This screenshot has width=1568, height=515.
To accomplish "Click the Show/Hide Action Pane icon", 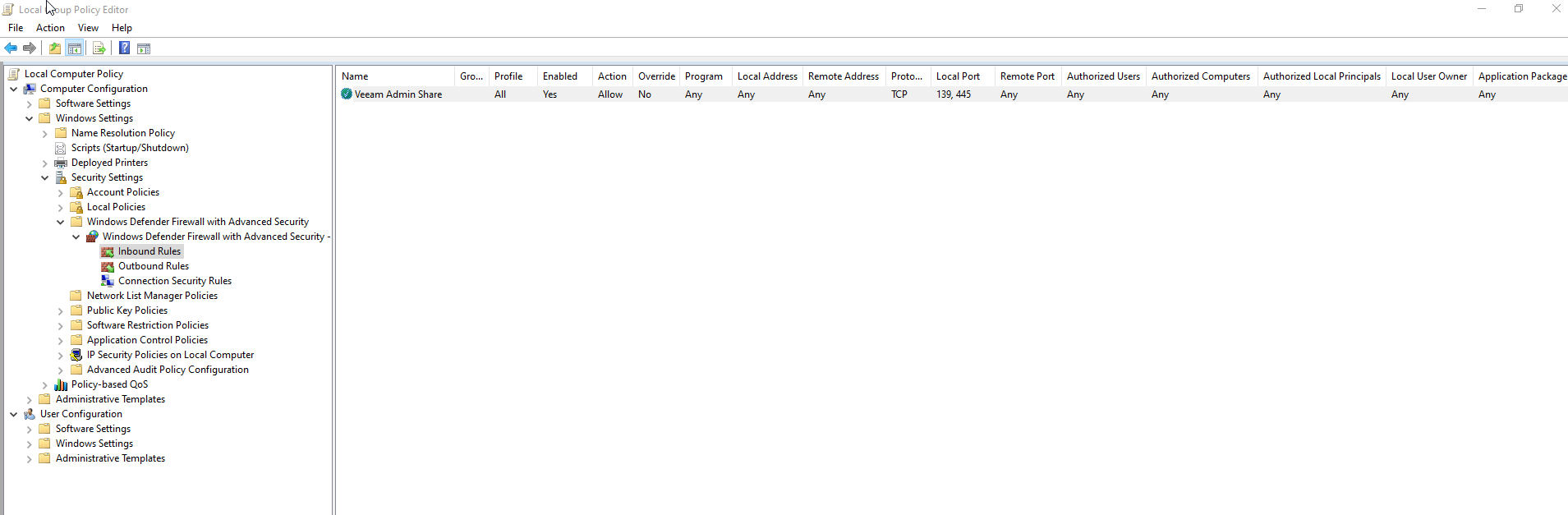I will pyautogui.click(x=144, y=48).
